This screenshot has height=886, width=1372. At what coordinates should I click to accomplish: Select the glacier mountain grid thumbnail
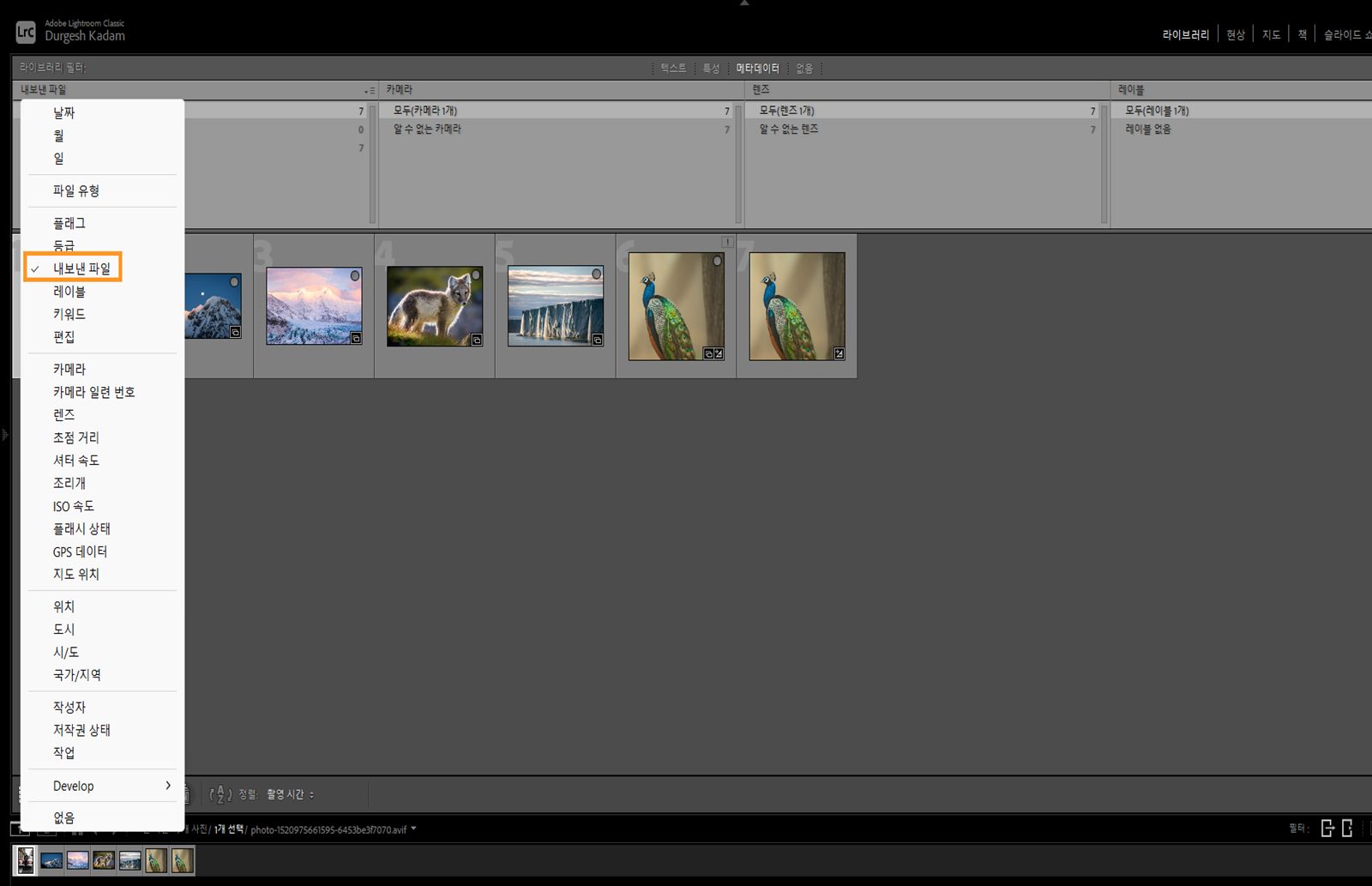coord(314,306)
